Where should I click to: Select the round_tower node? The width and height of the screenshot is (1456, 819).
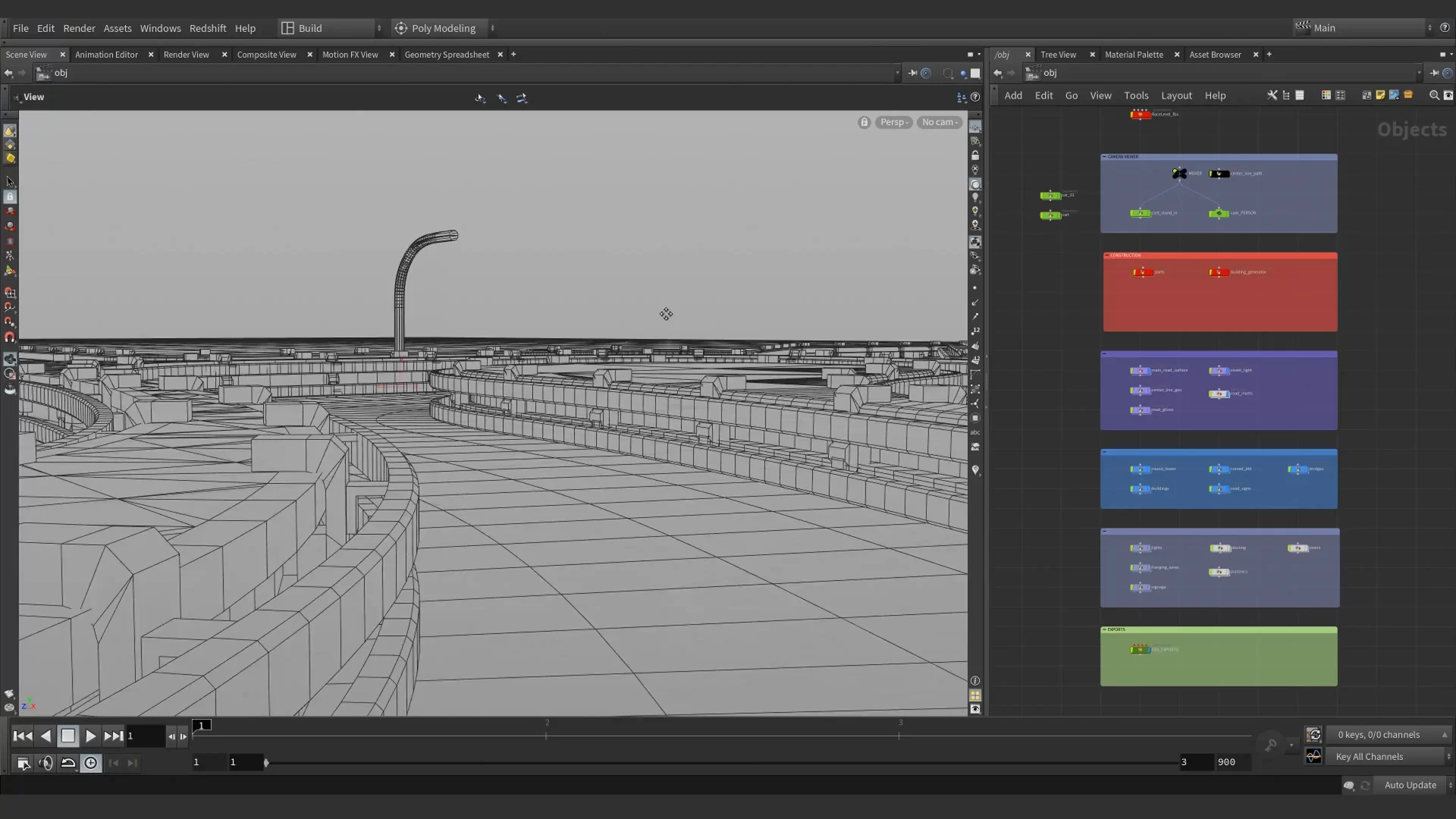click(x=1141, y=469)
